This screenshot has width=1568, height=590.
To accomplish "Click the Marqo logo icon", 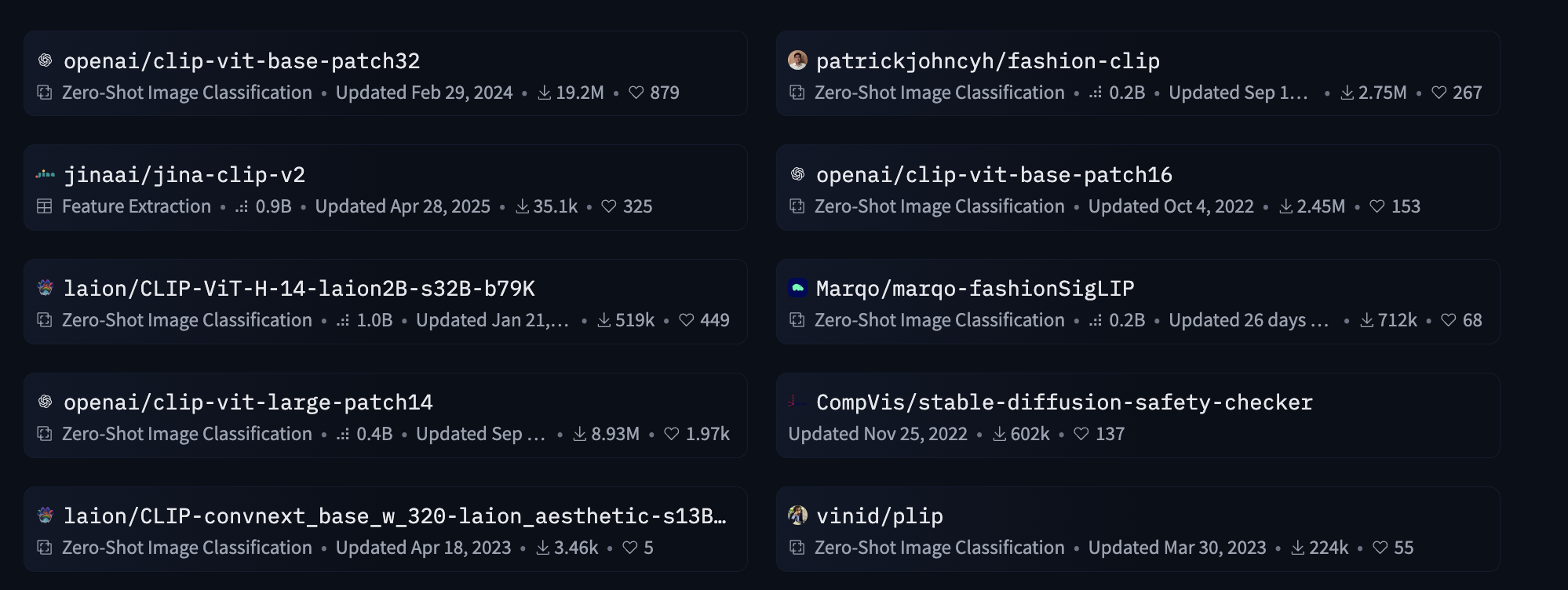I will (797, 288).
